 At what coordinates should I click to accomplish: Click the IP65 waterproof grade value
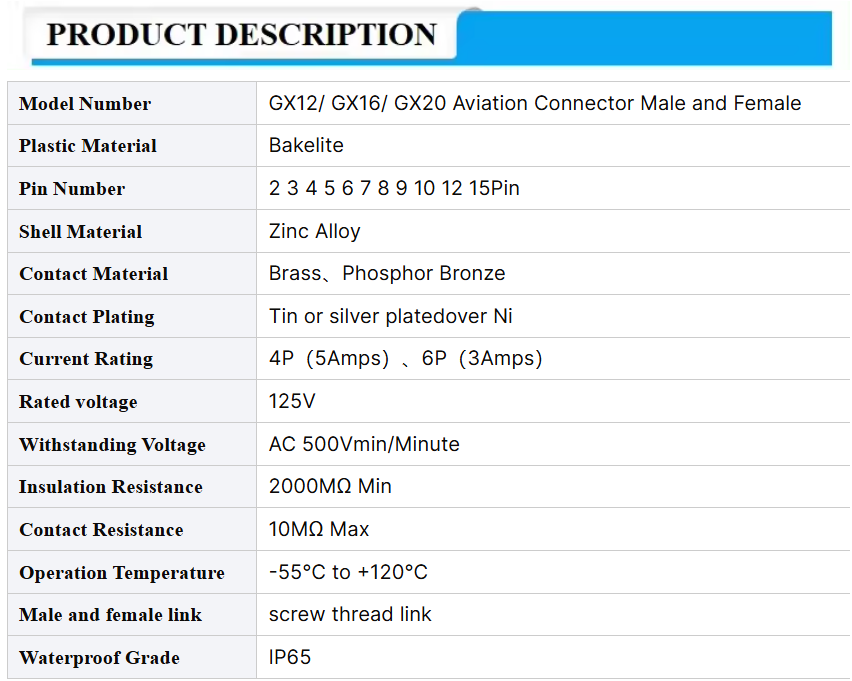click(x=290, y=657)
